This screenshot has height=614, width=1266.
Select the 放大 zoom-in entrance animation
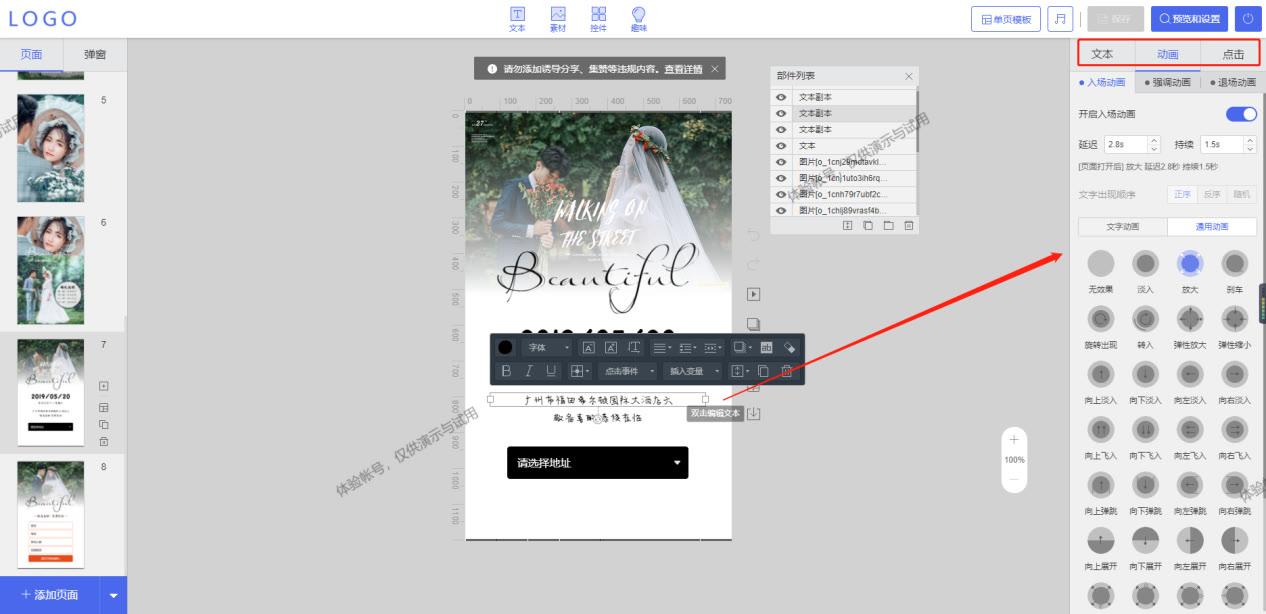[1189, 264]
